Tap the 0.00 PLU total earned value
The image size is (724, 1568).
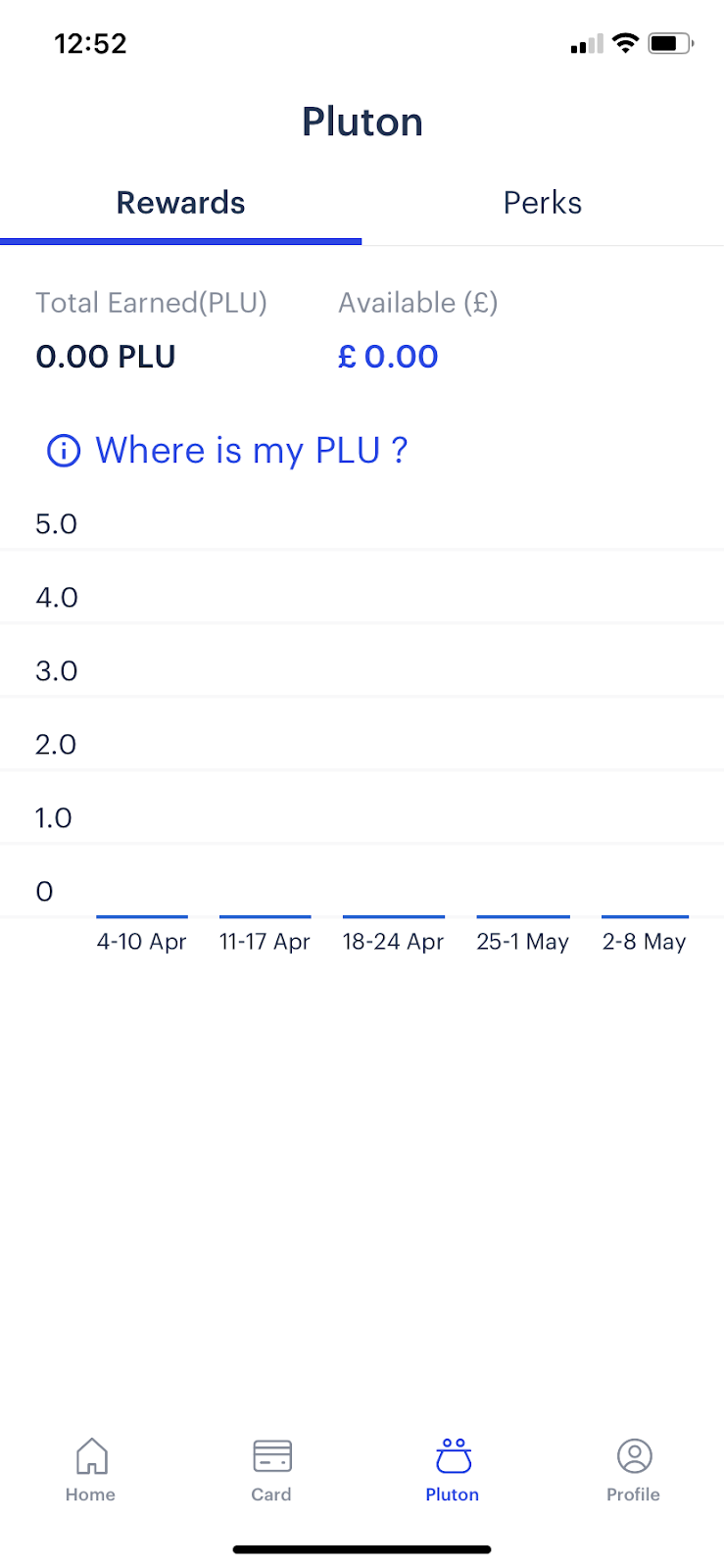pyautogui.click(x=106, y=357)
